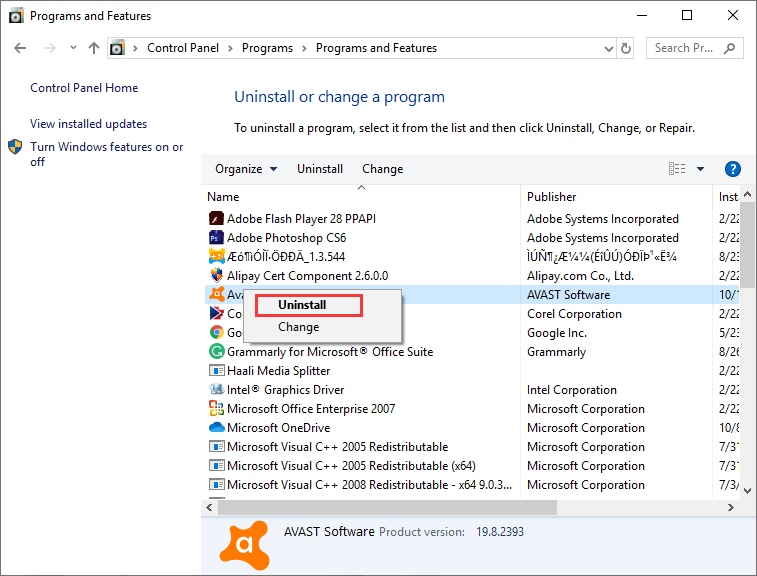This screenshot has width=757, height=576.
Task: Click the Installed On column header
Action: (727, 197)
